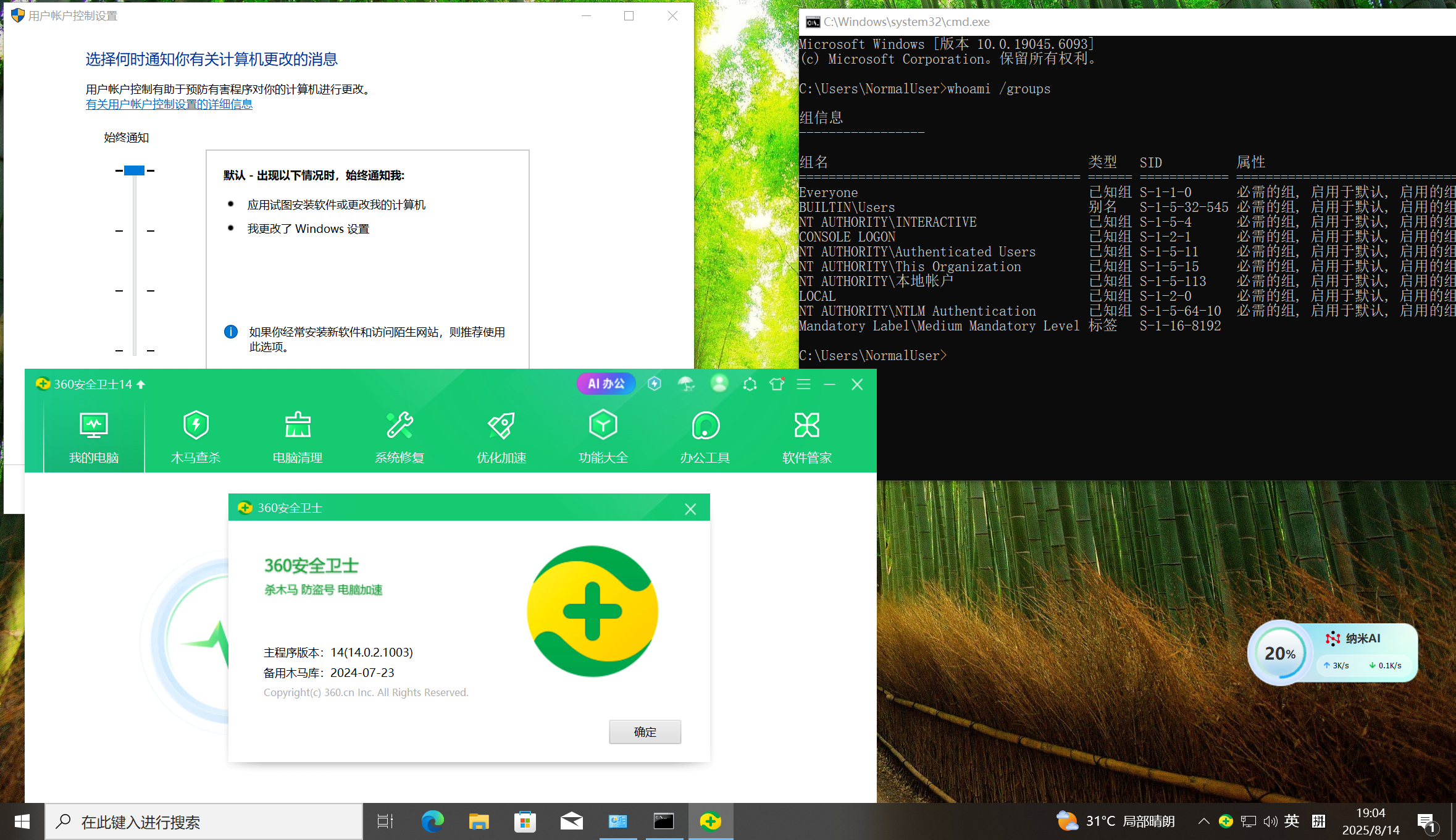Click 确定 in the about dialog
This screenshot has width=1456, height=840.
[x=645, y=731]
